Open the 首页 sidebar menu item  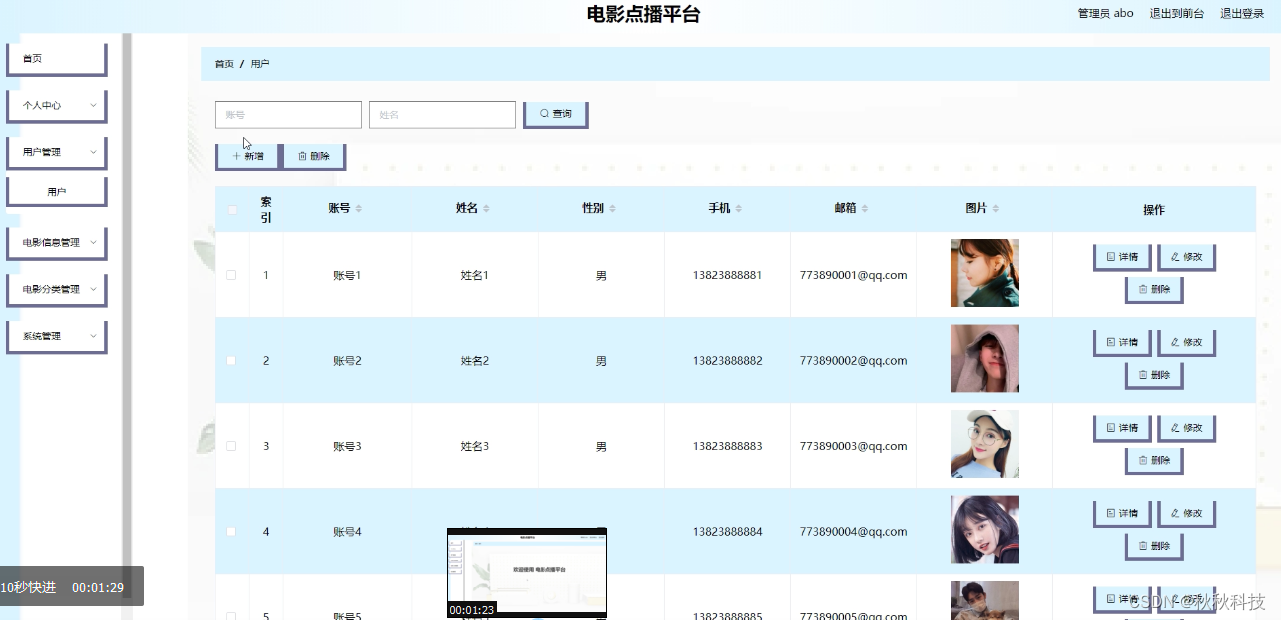[x=56, y=59]
